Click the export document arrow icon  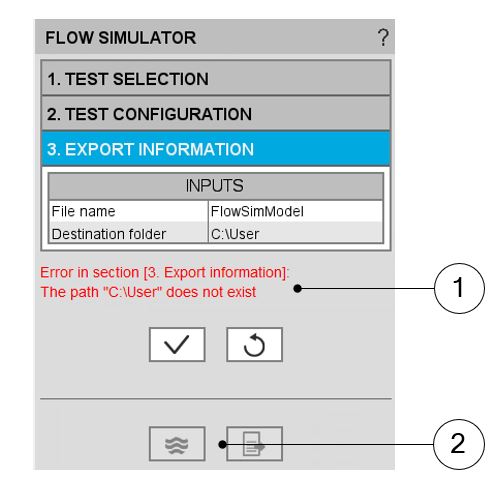254,444
